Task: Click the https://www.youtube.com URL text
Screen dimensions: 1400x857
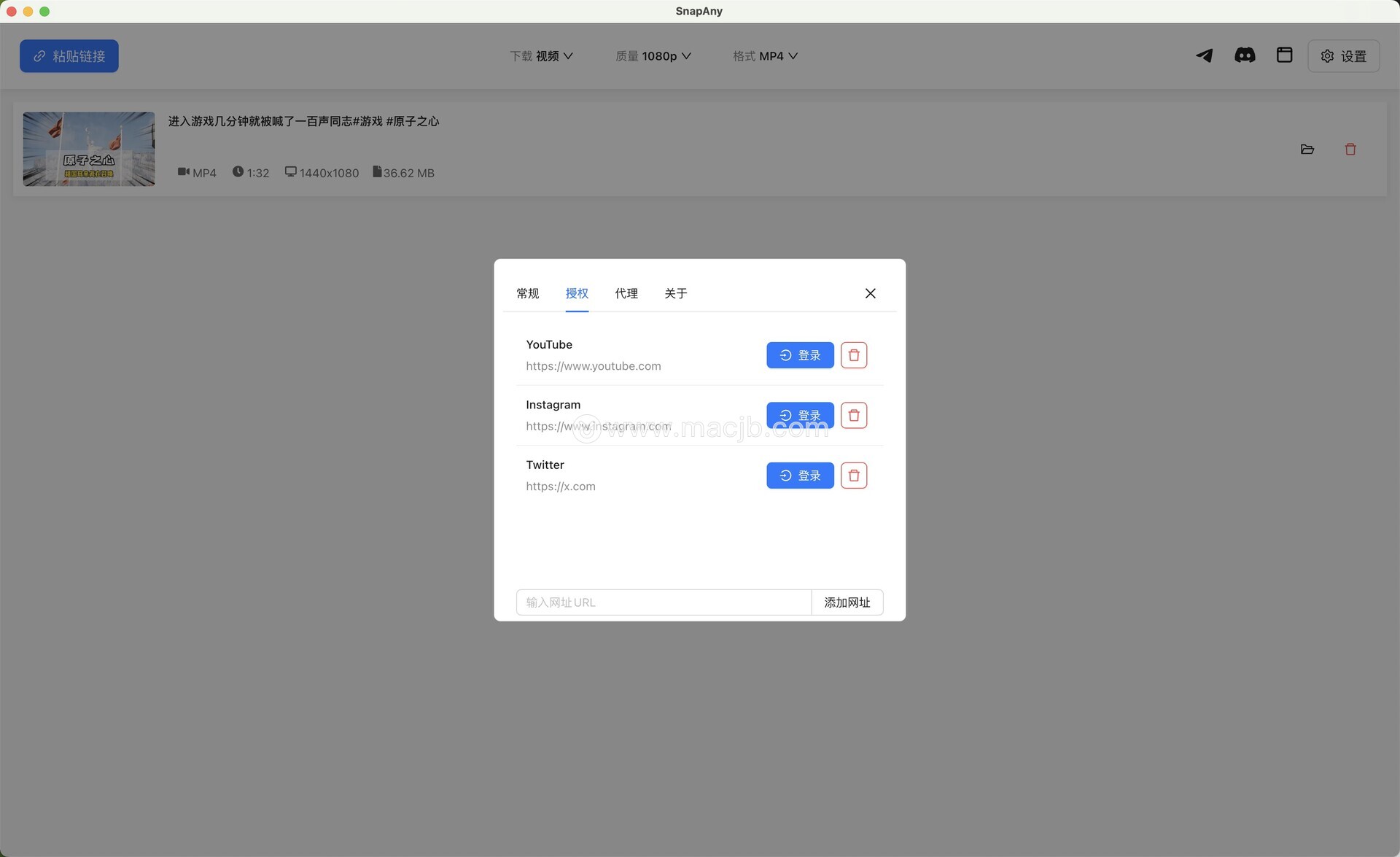Action: coord(594,366)
